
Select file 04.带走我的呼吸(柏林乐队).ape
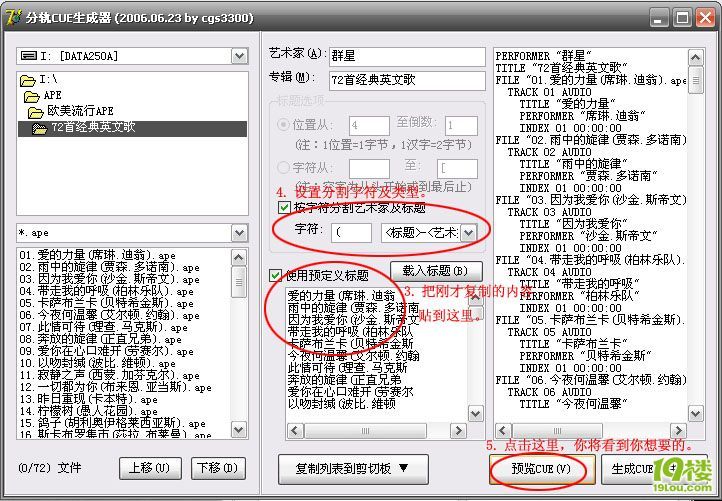click(x=106, y=291)
